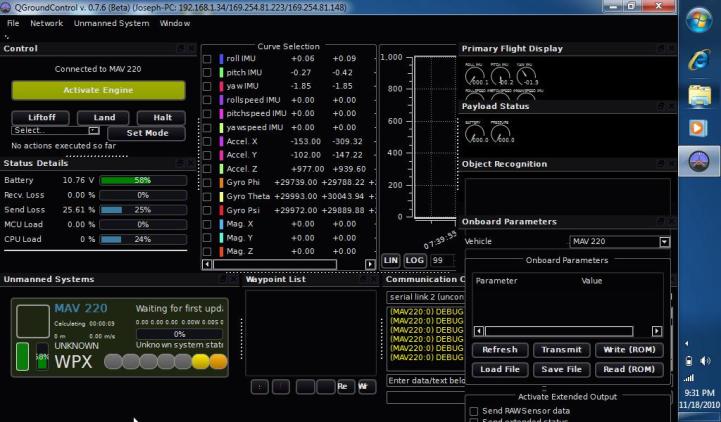Image resolution: width=721 pixels, height=422 pixels.
Task: Open the File menu
Action: click(13, 23)
